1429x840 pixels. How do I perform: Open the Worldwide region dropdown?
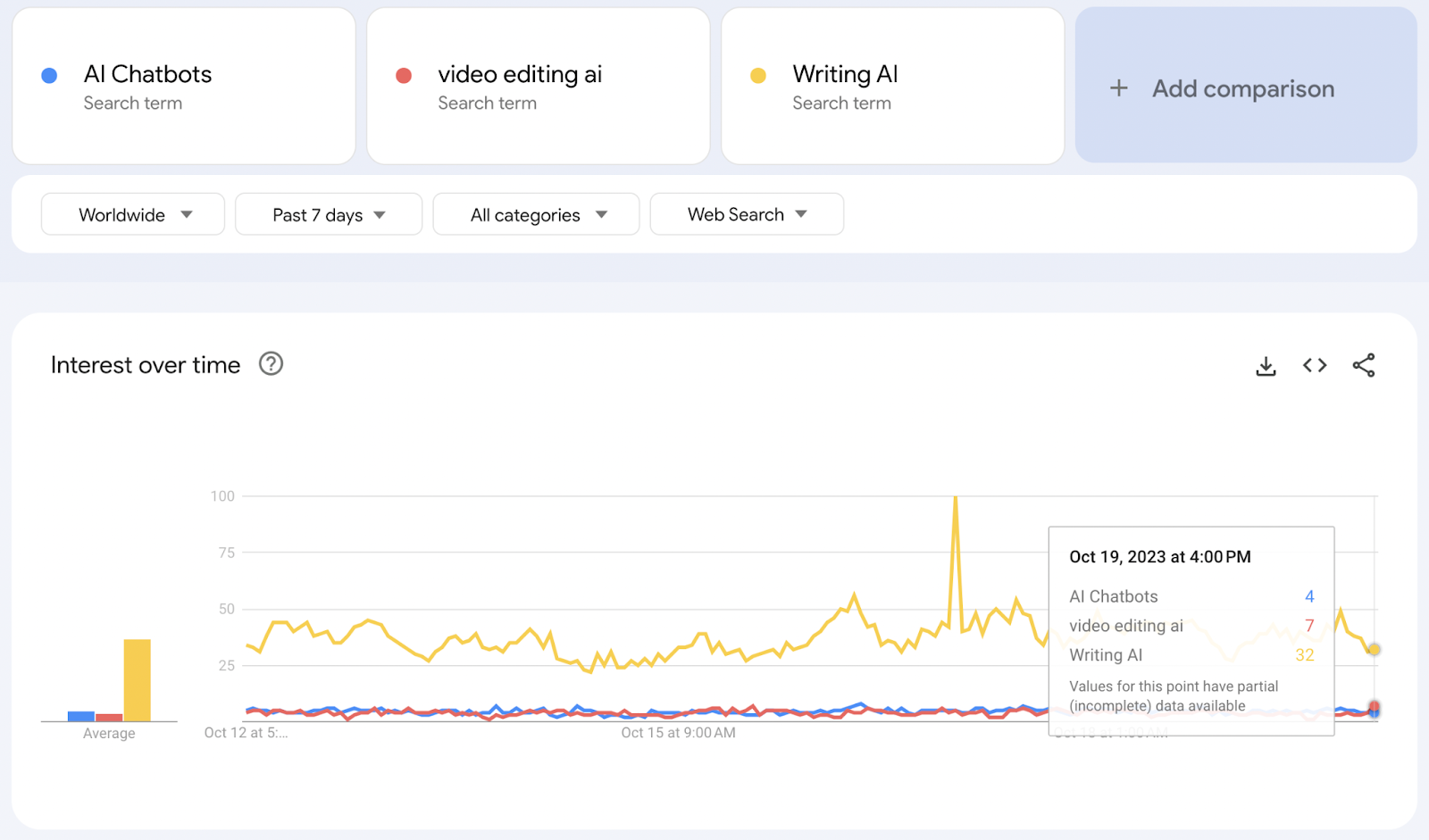tap(133, 215)
